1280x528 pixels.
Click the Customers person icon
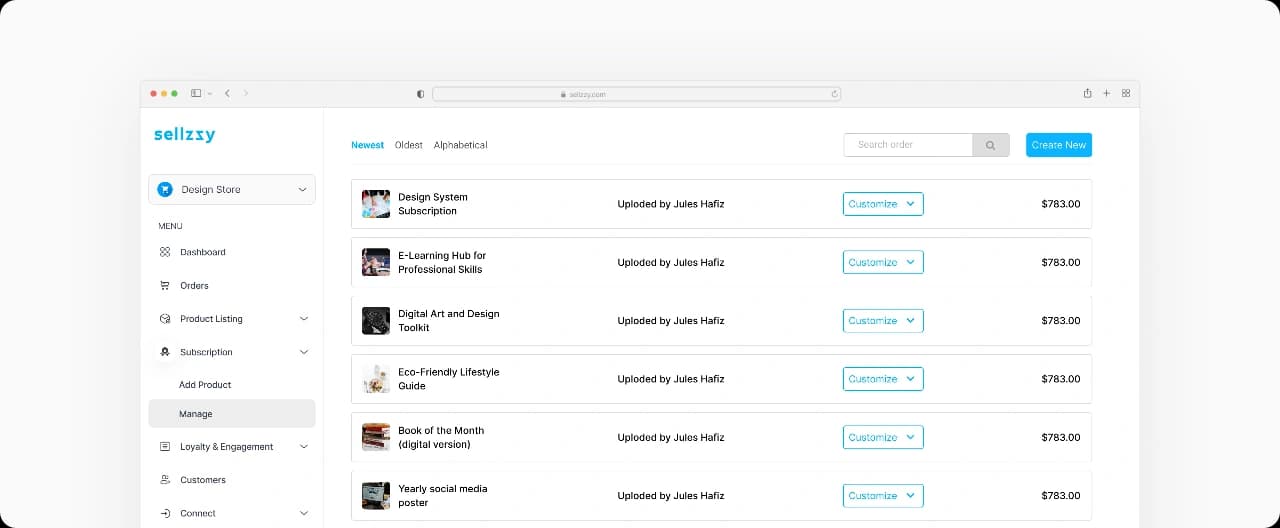pos(165,480)
